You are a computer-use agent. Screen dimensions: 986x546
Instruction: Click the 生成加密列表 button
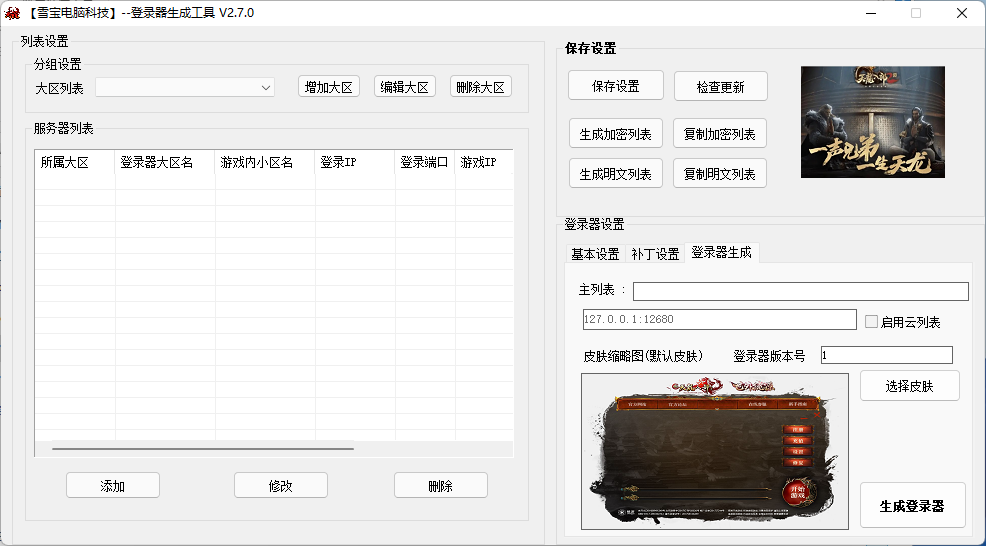coord(615,134)
